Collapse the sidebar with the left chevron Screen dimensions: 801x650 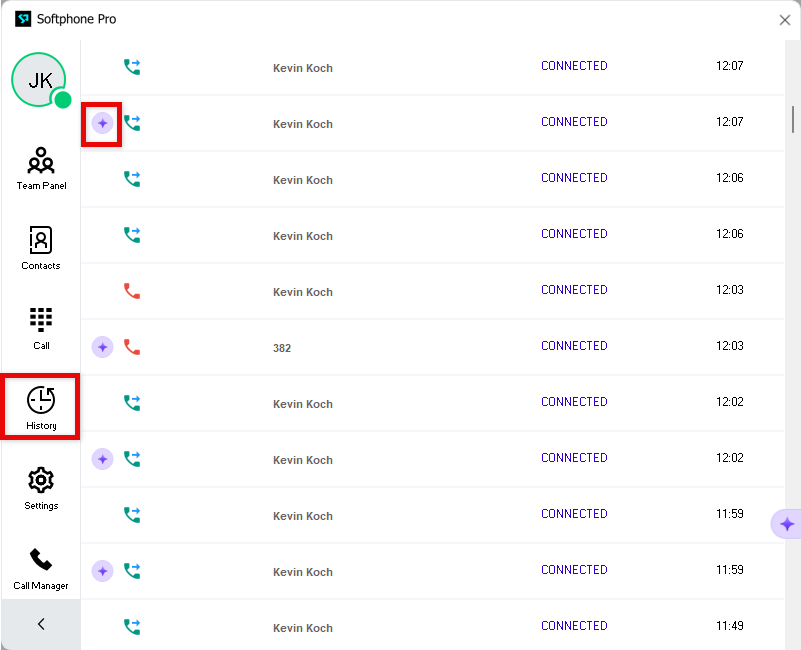pos(41,624)
